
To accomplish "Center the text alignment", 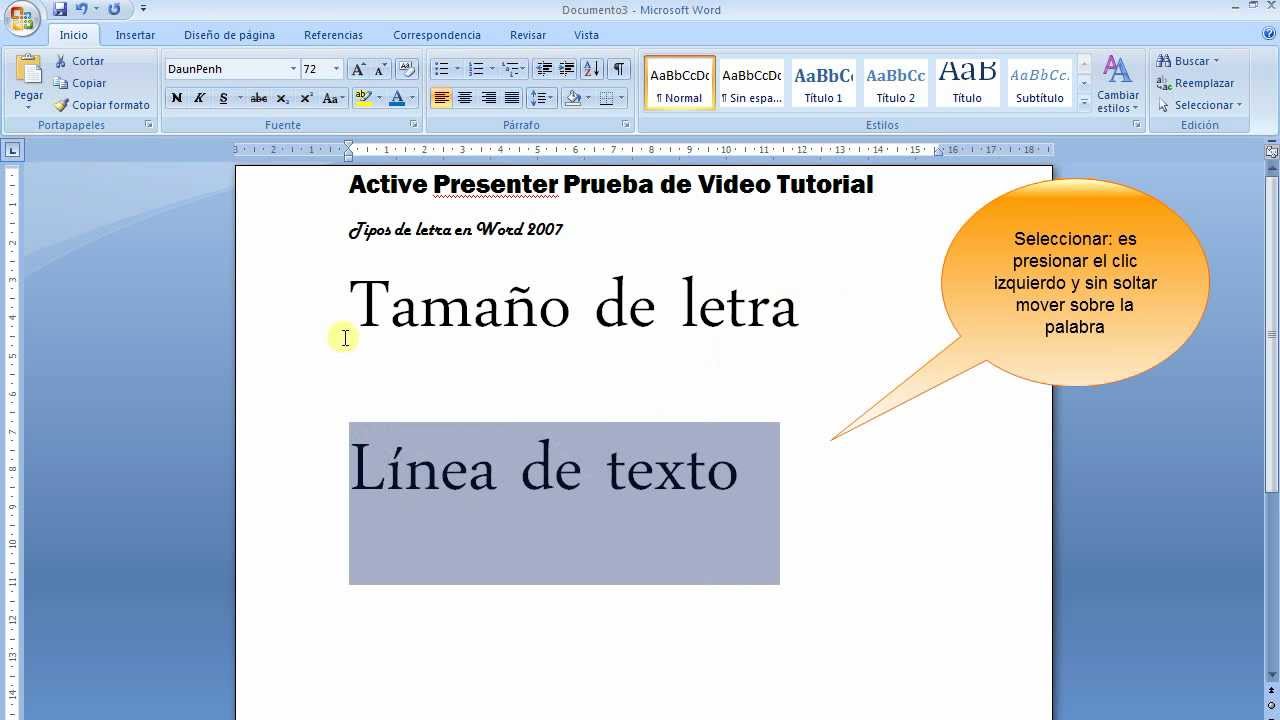I will pos(465,98).
